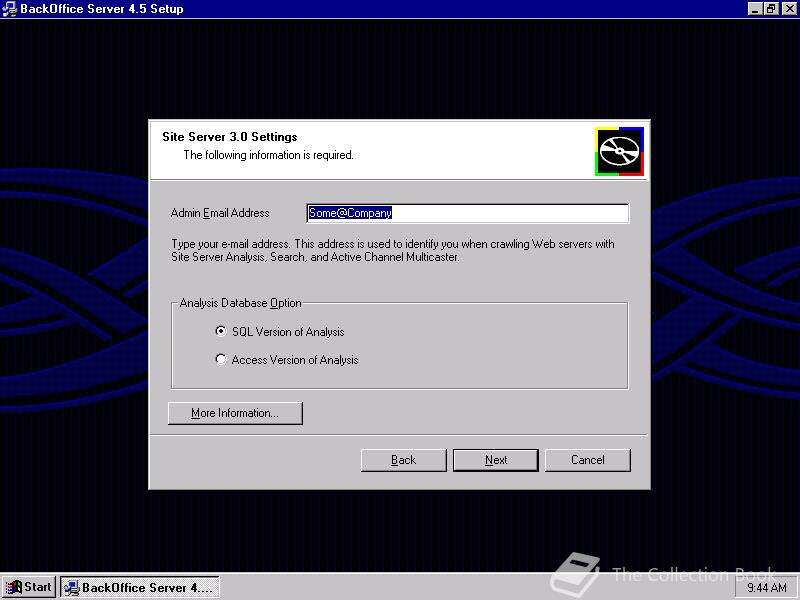This screenshot has width=800, height=600.
Task: Activate the BackOffice Server taskbar button
Action: coord(140,587)
